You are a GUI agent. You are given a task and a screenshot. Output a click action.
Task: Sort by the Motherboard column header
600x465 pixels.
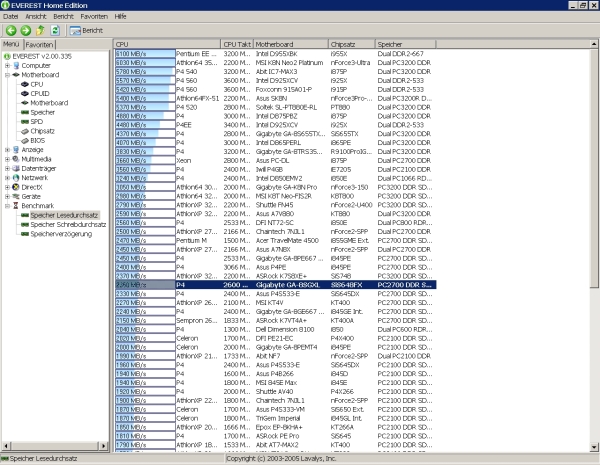[x=291, y=44]
